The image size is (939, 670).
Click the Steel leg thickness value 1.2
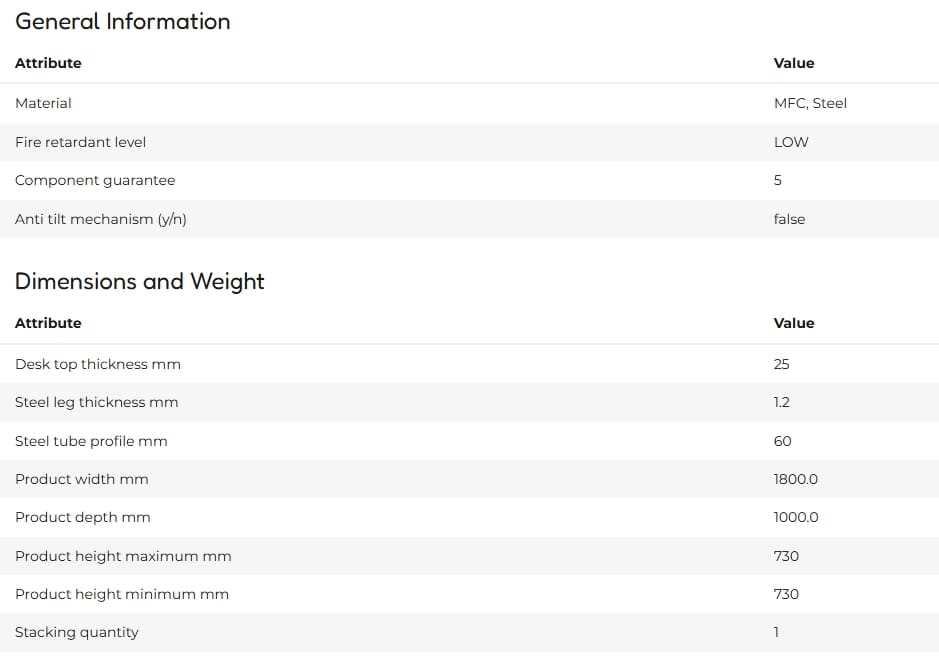tap(782, 402)
